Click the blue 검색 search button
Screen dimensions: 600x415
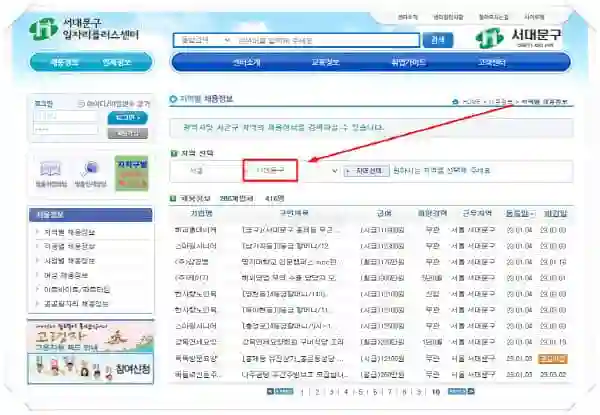click(438, 40)
